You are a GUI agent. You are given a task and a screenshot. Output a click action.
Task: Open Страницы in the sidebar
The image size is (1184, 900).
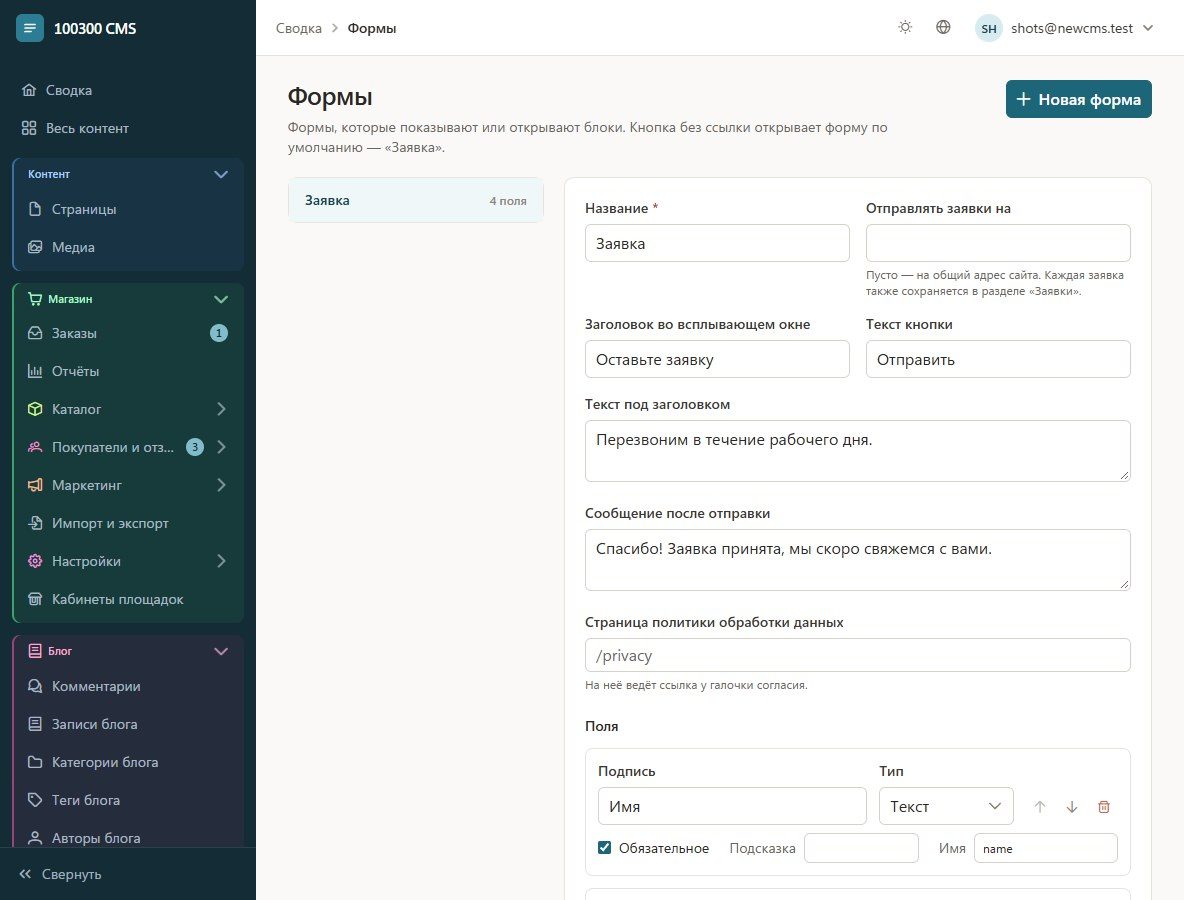128,208
